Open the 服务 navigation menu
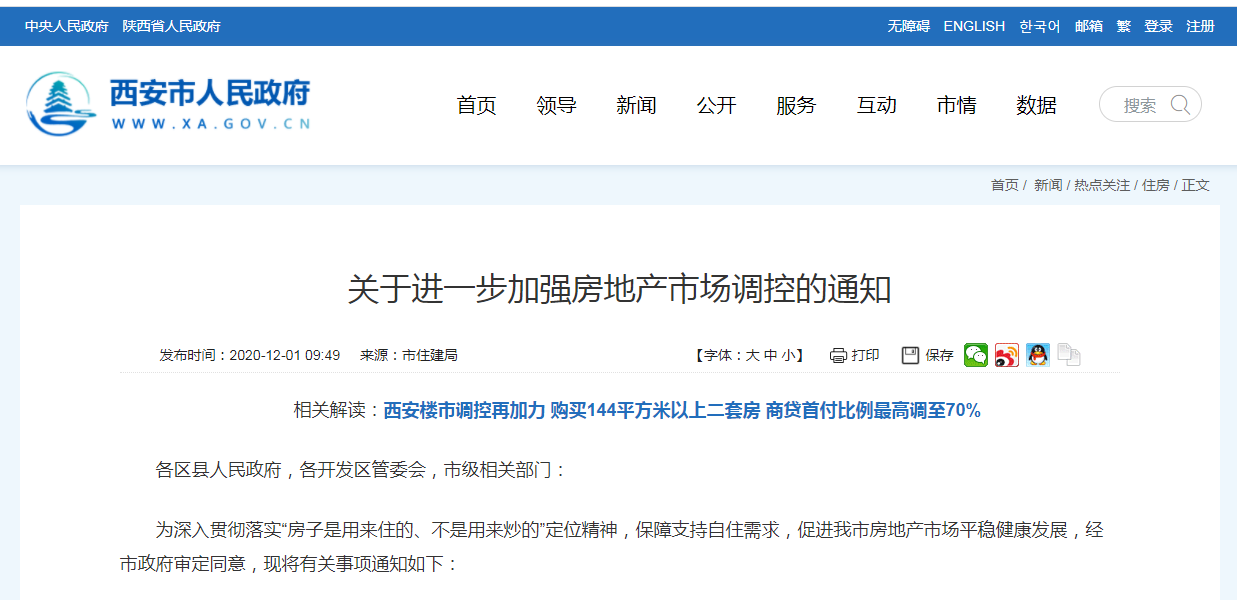 [x=796, y=105]
